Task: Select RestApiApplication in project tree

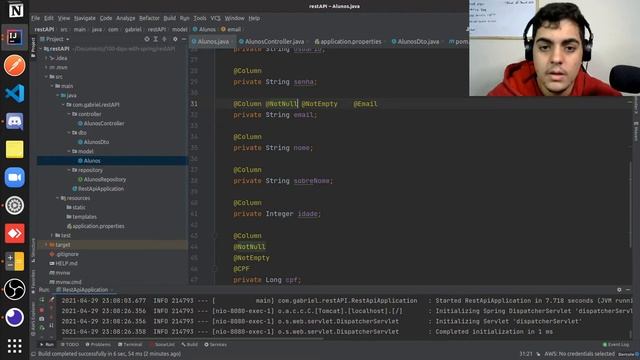Action: 98,189
